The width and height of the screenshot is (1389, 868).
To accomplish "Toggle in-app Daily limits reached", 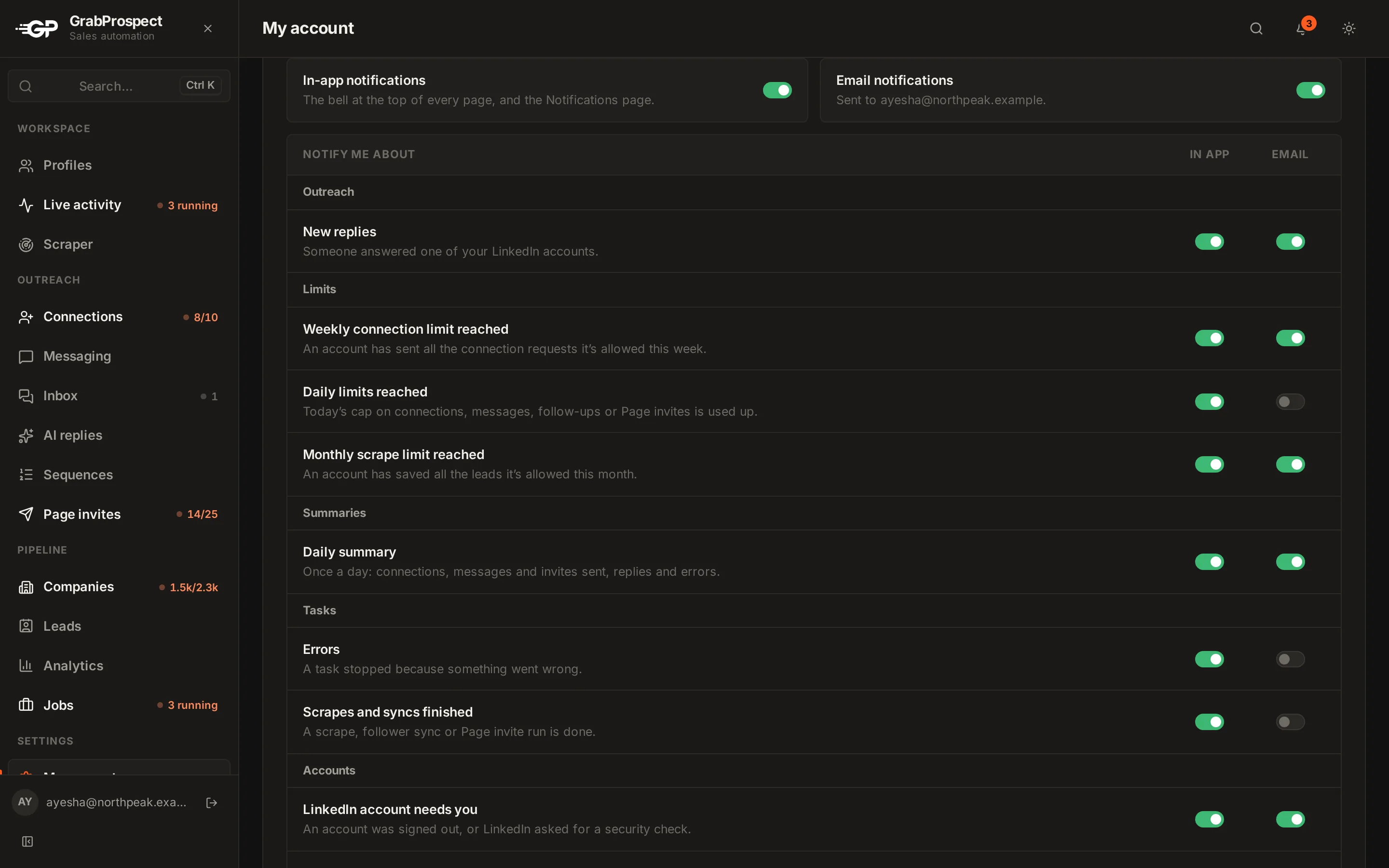I will coord(1210,402).
